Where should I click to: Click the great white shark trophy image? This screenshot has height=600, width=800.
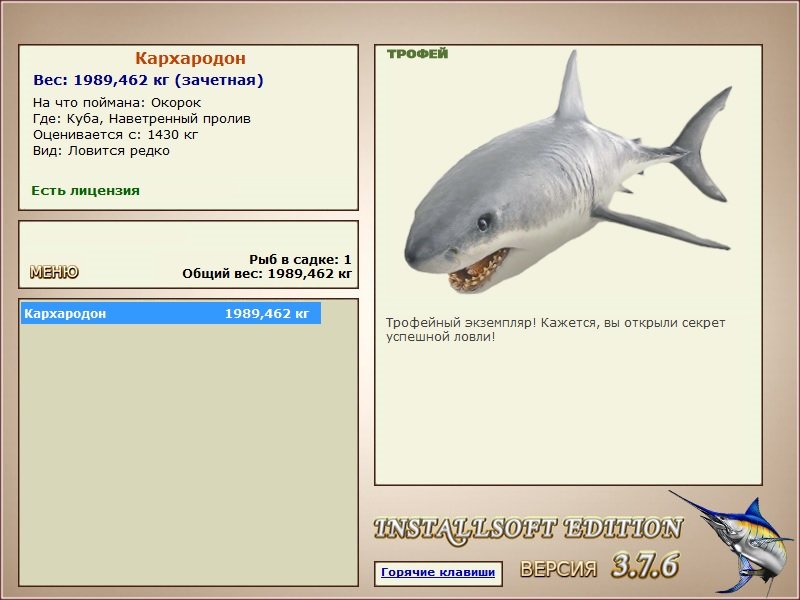[x=568, y=173]
